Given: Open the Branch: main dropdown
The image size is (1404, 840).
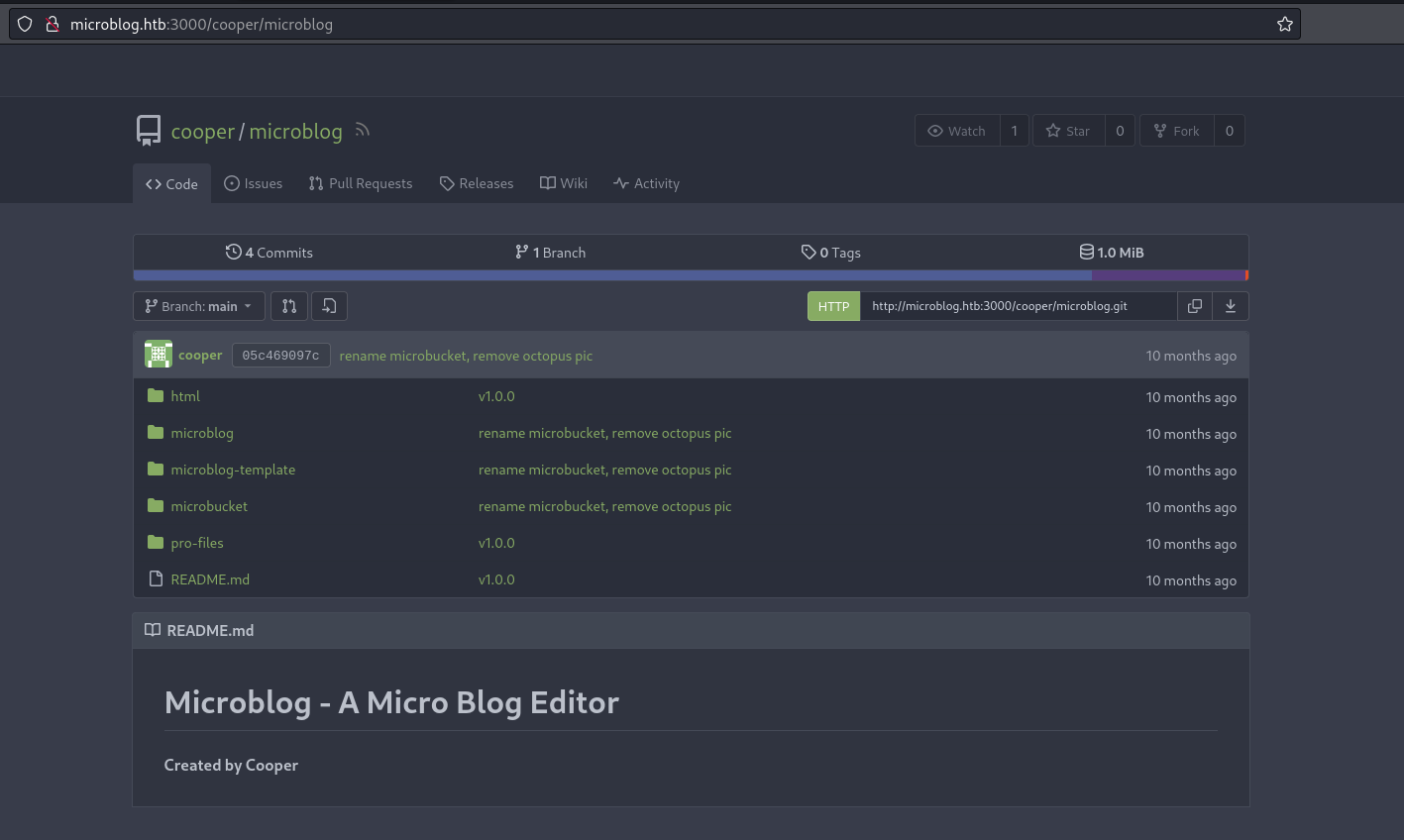Looking at the screenshot, I should [199, 306].
